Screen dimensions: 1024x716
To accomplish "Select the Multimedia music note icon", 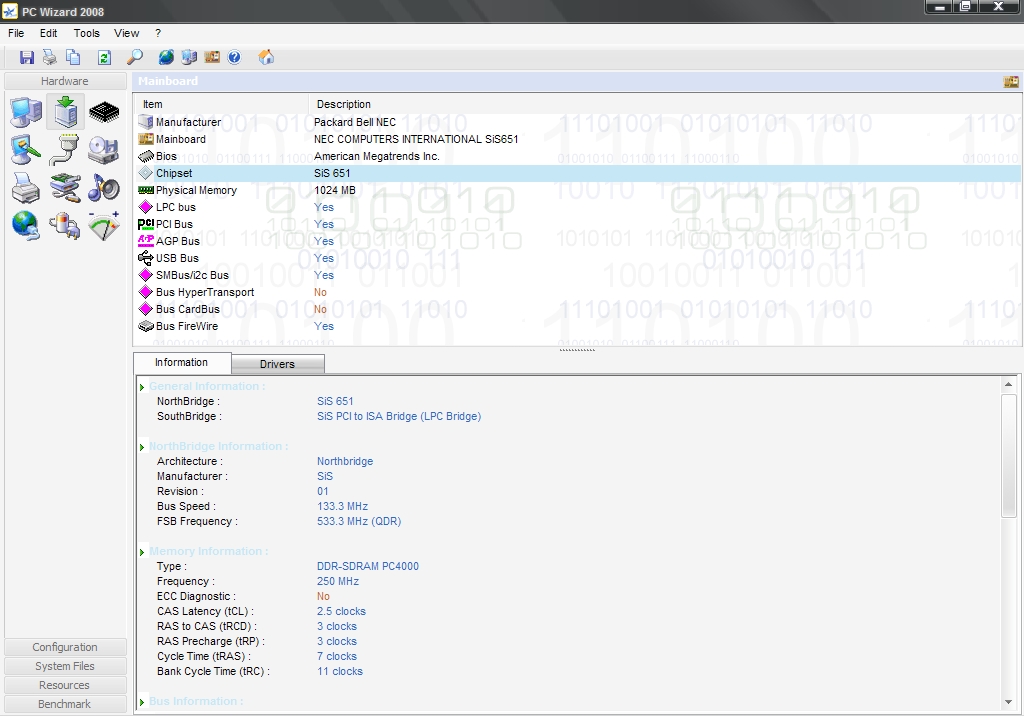I will (104, 188).
